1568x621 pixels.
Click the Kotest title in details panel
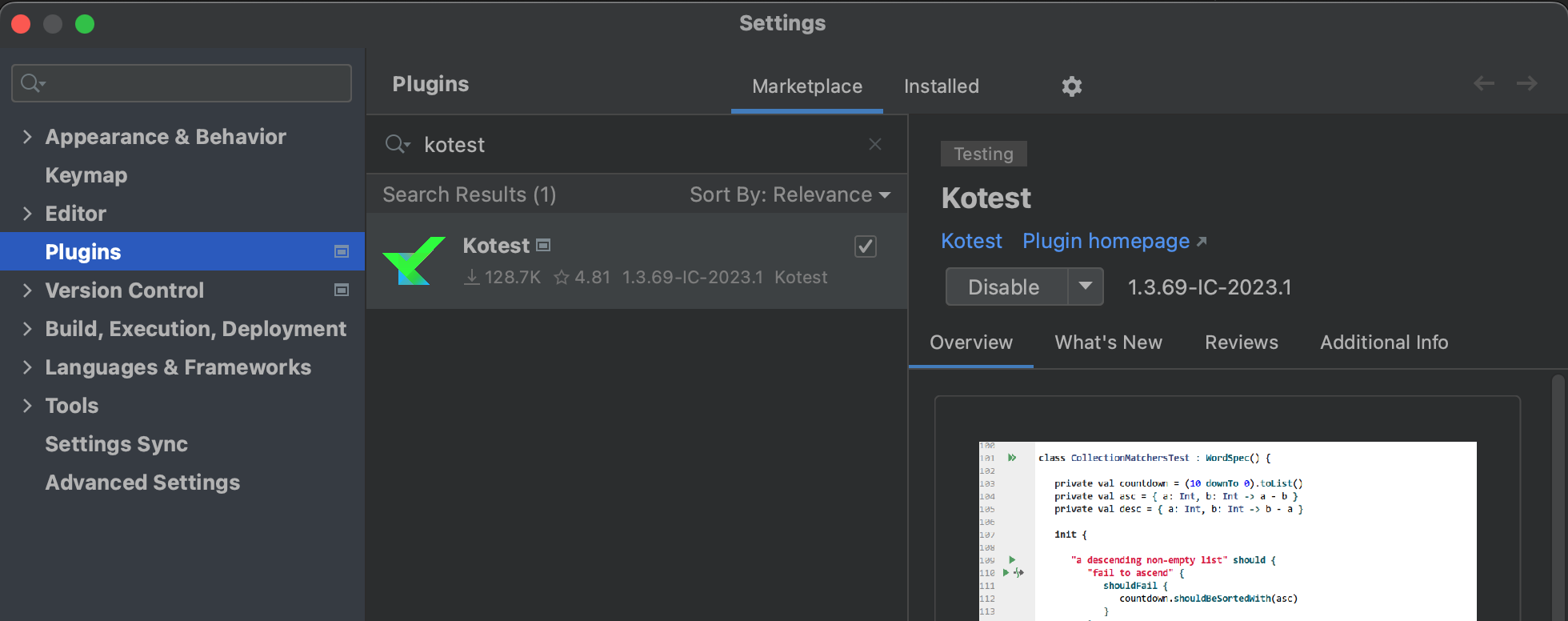(986, 198)
